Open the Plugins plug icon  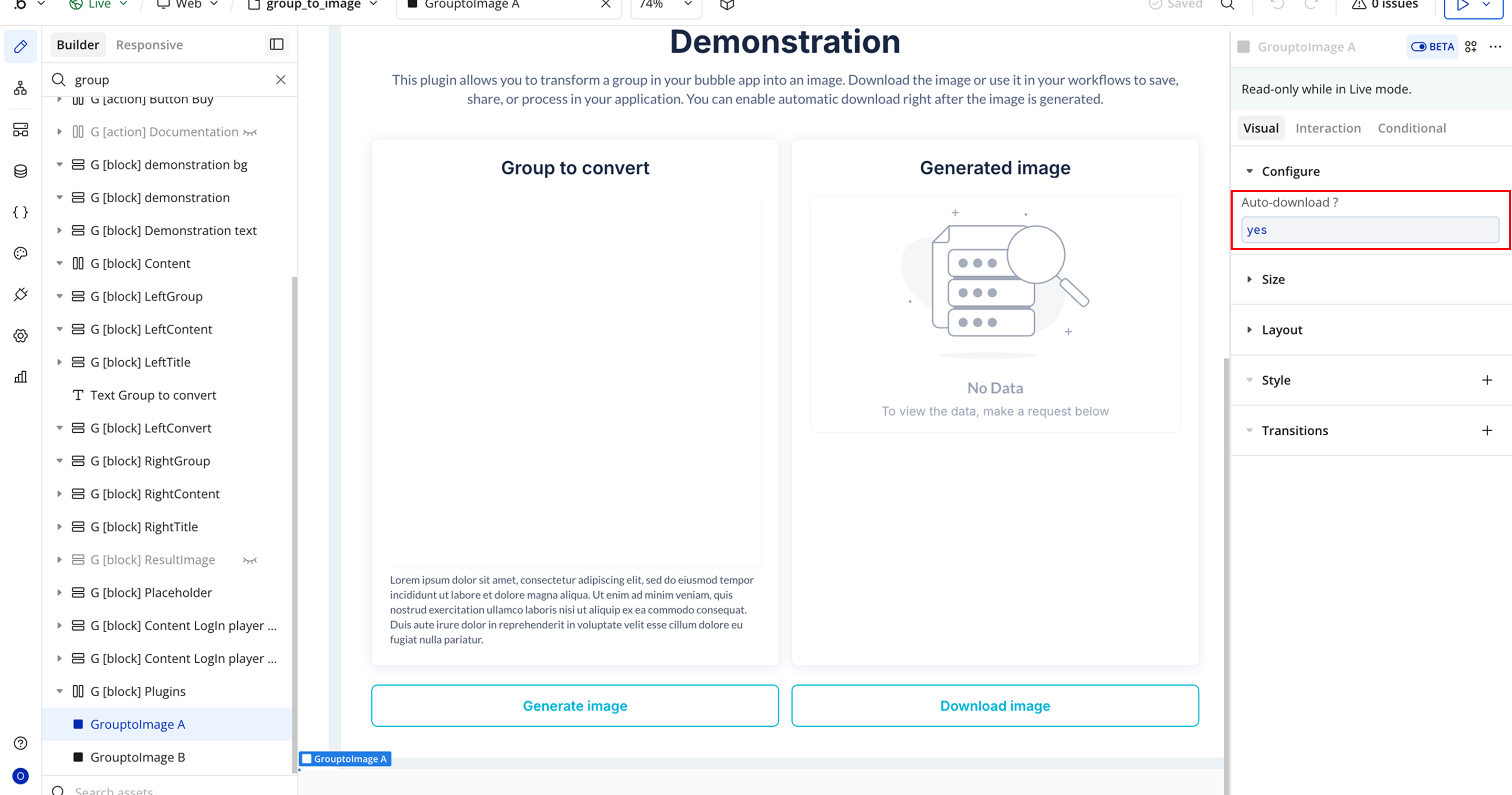click(x=20, y=294)
